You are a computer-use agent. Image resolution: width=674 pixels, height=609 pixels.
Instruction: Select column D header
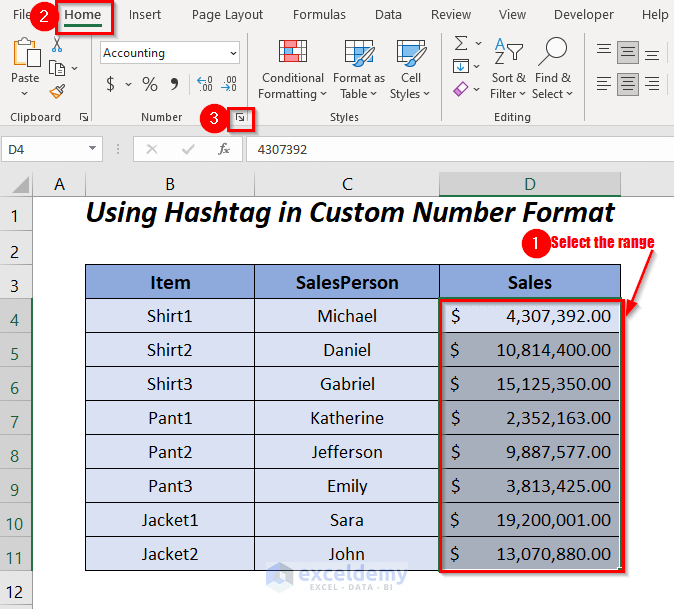[530, 184]
